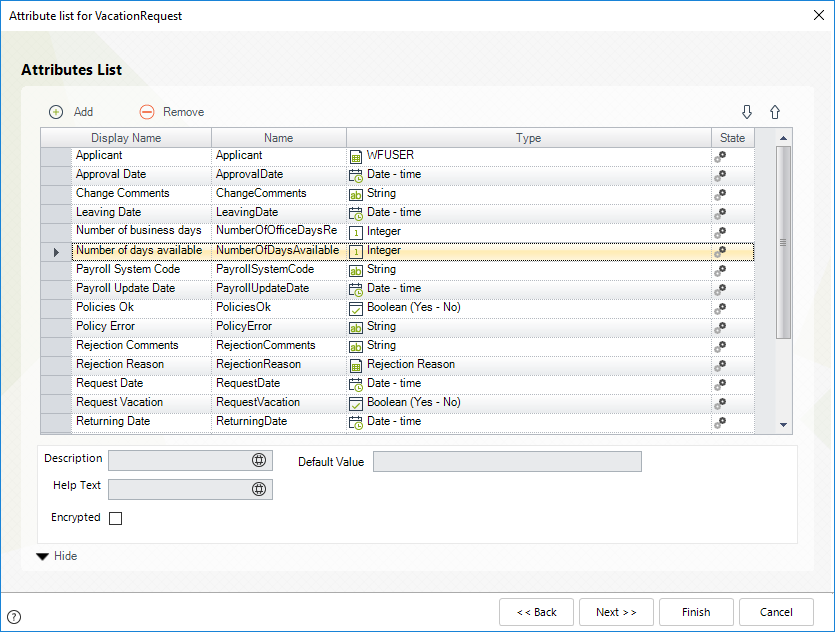Click Boolean type icon in Policies Ok row
Viewport: 835px width, 632px height.
pyautogui.click(x=356, y=308)
